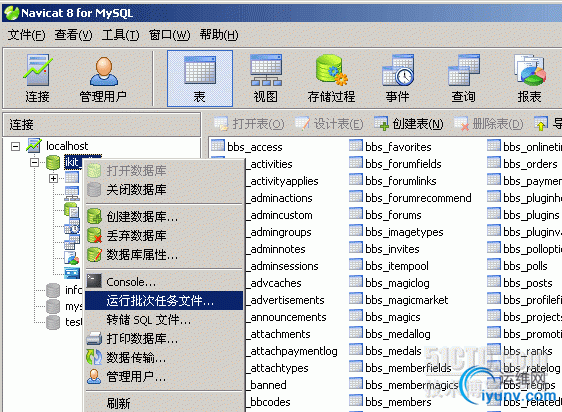The width and height of the screenshot is (562, 412).
Task: Click 设计表(E) design table button
Action: [329, 124]
